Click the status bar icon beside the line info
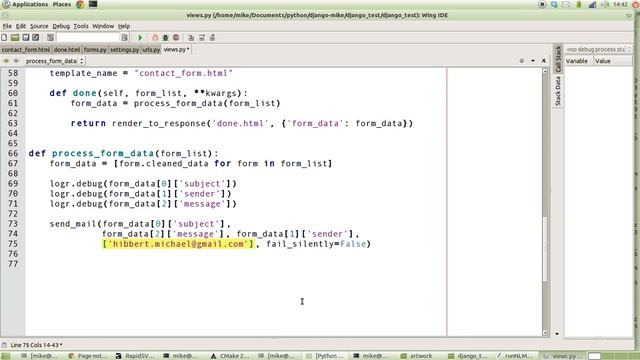The height and width of the screenshot is (360, 640). point(4,345)
